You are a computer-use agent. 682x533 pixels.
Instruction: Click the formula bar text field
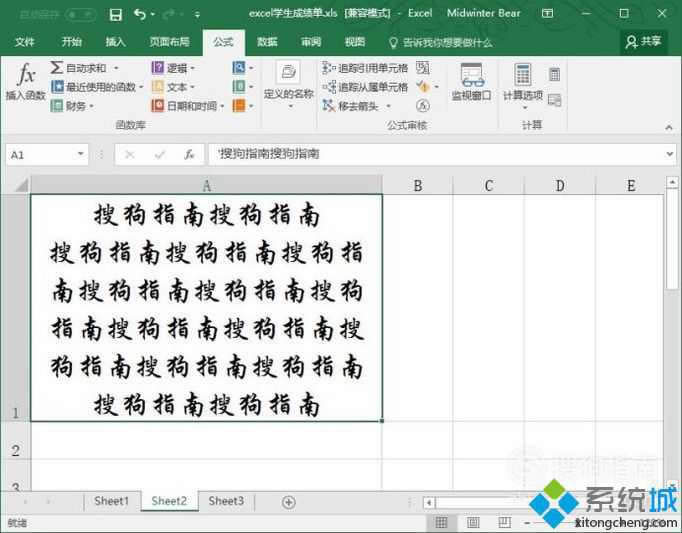pos(436,154)
